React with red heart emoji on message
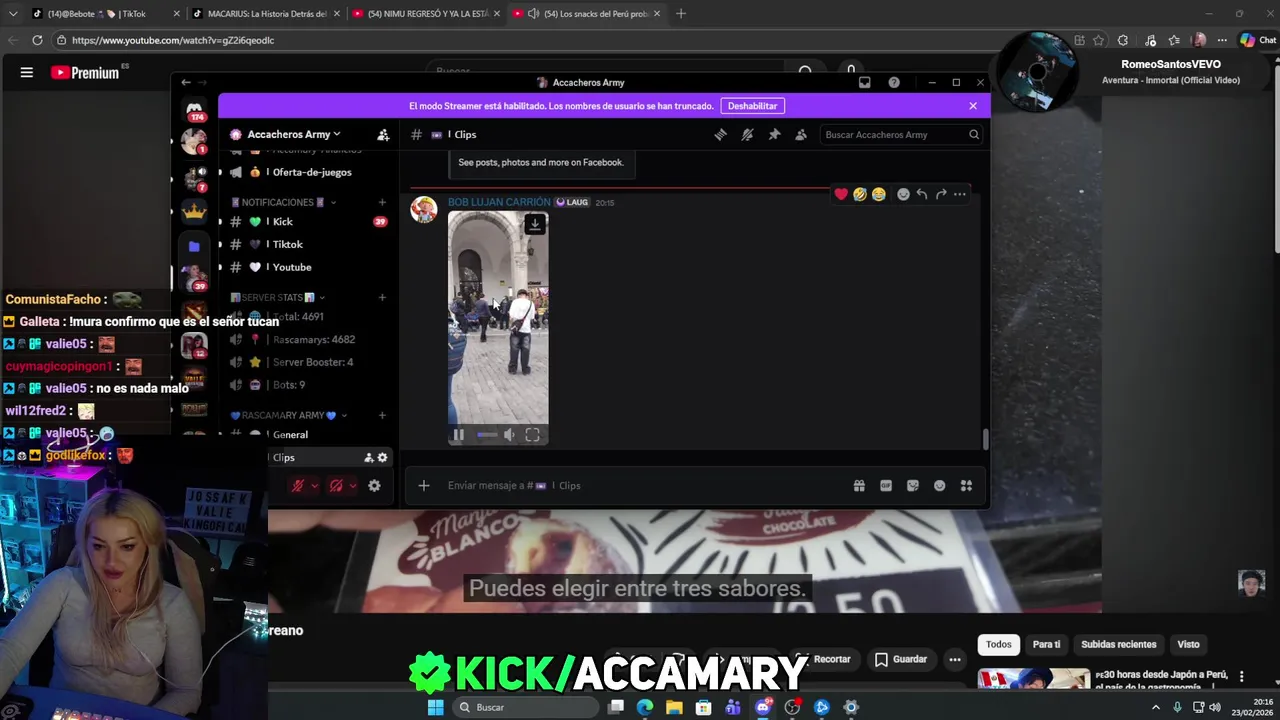The image size is (1280, 720). click(x=841, y=194)
